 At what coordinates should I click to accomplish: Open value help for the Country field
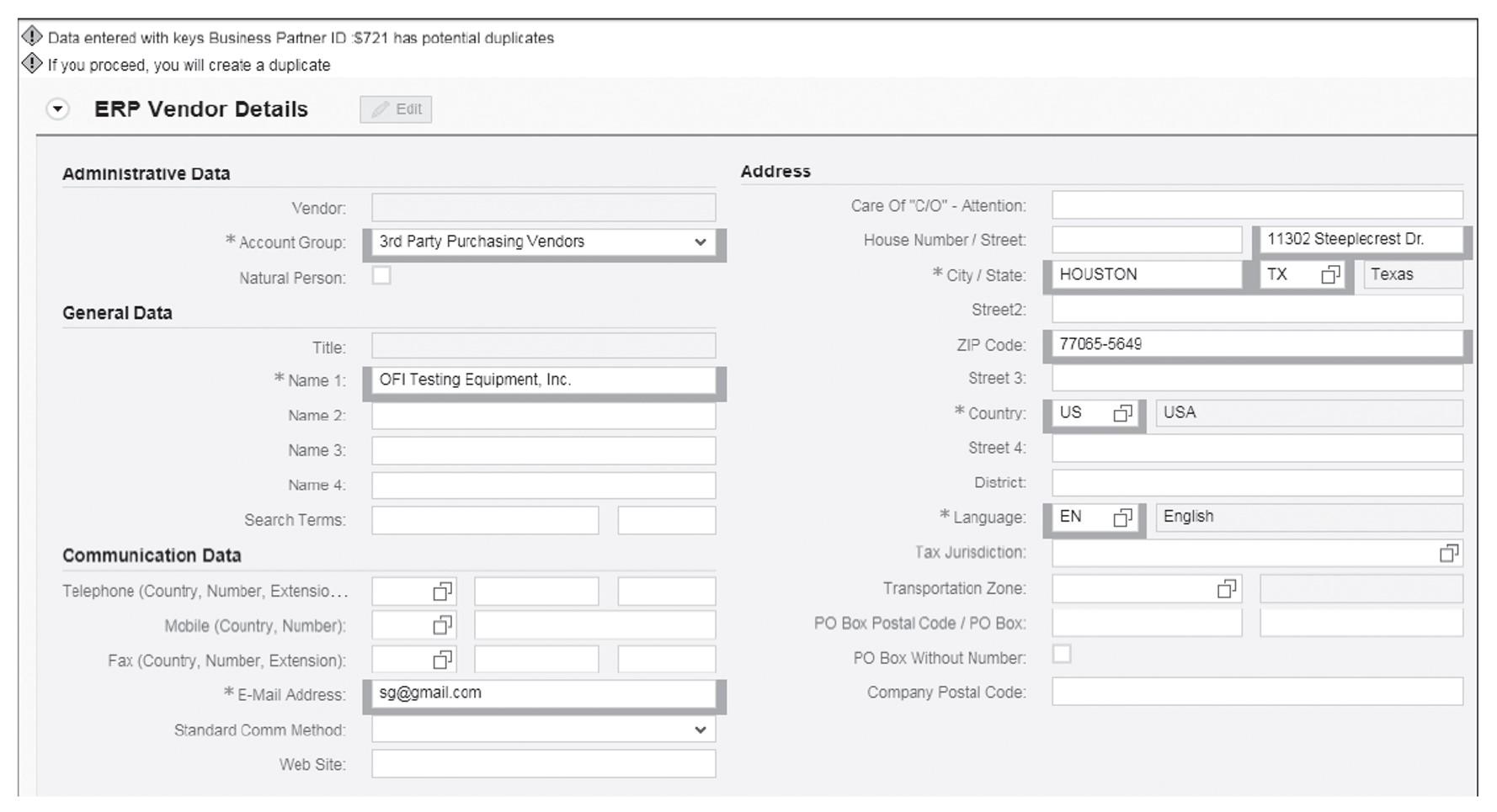tap(1122, 413)
